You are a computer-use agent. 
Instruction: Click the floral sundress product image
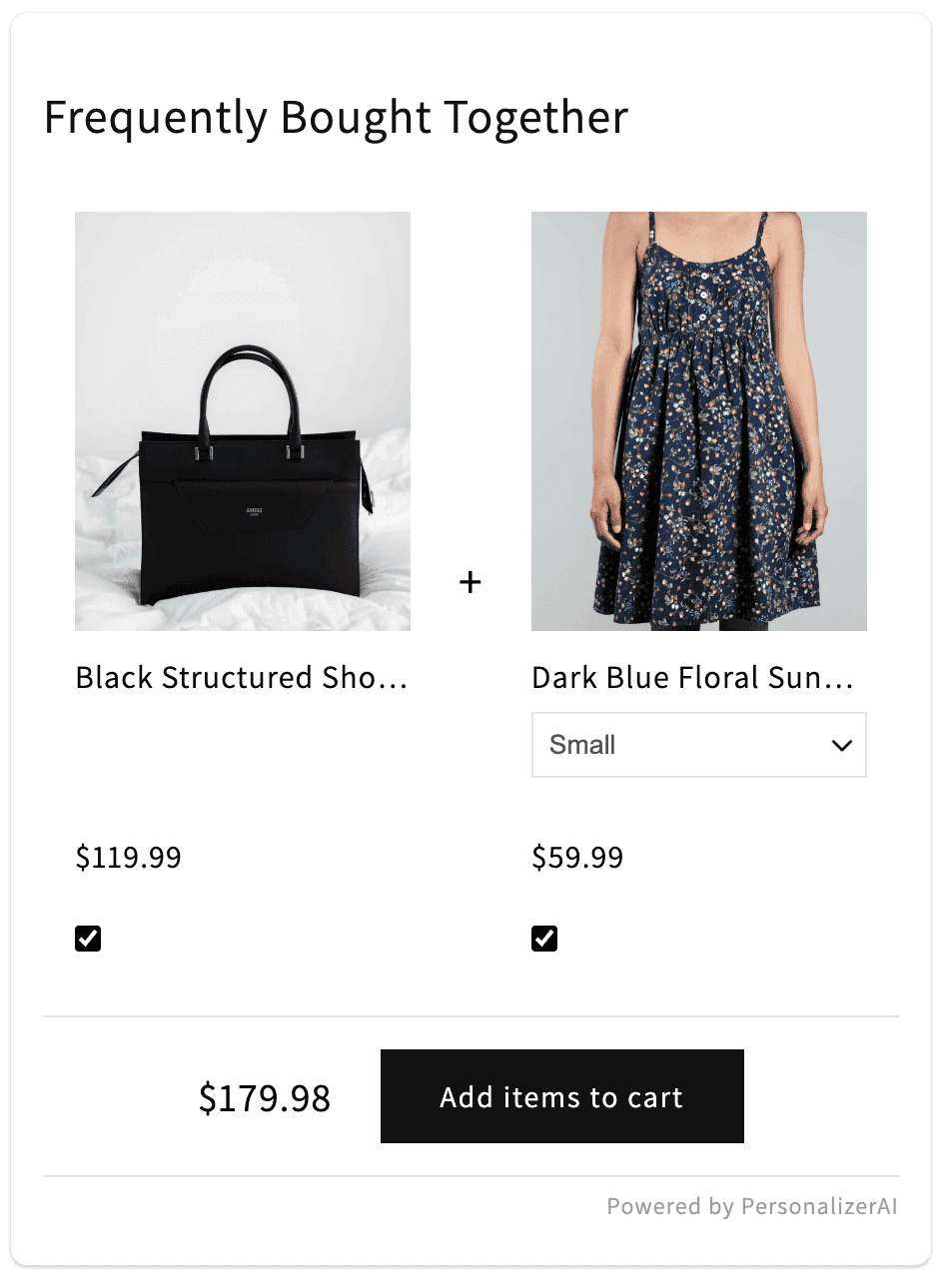point(698,420)
